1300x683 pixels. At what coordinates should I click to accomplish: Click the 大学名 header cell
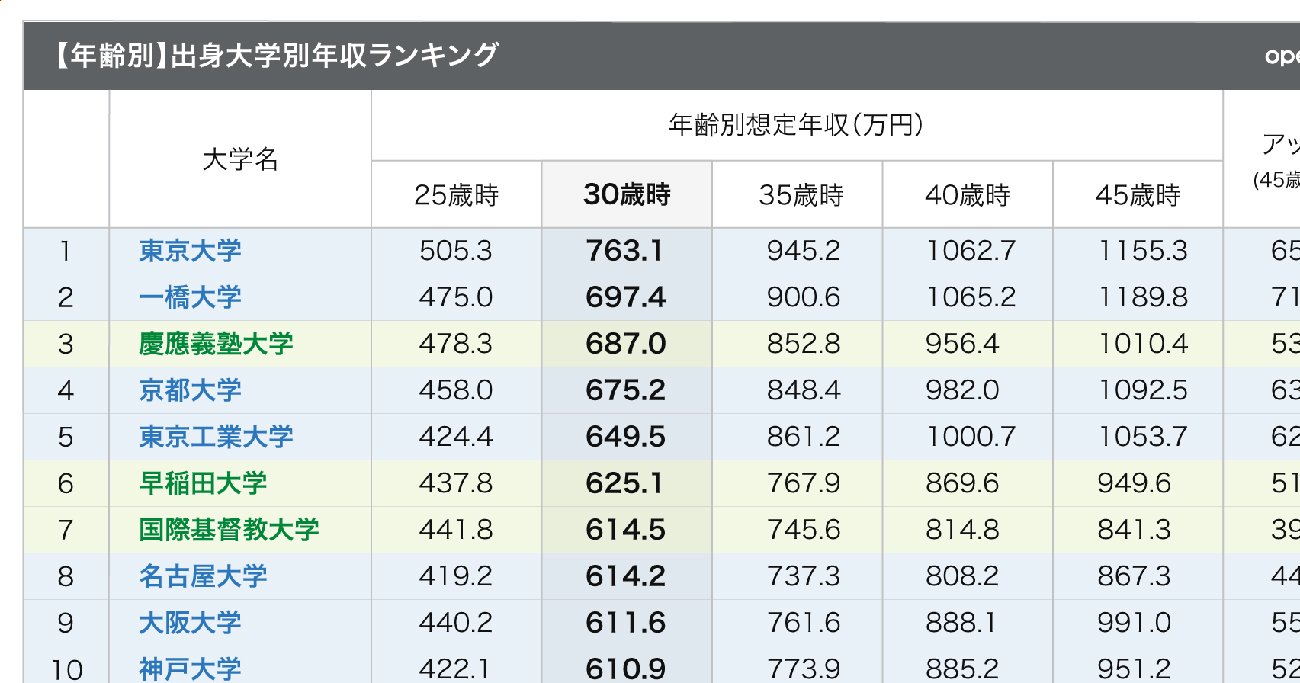coord(240,160)
